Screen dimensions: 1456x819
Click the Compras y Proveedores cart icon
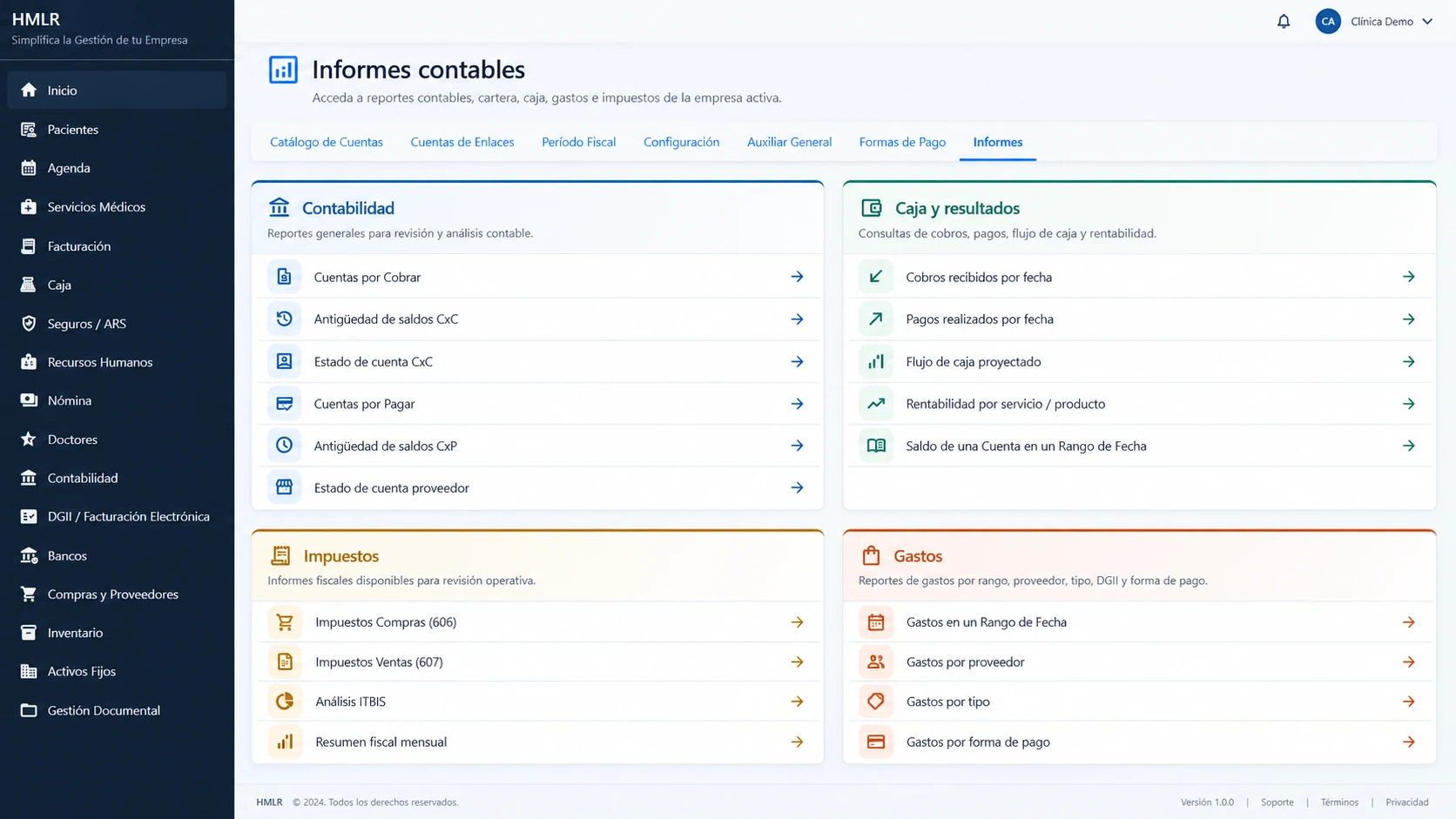[29, 594]
